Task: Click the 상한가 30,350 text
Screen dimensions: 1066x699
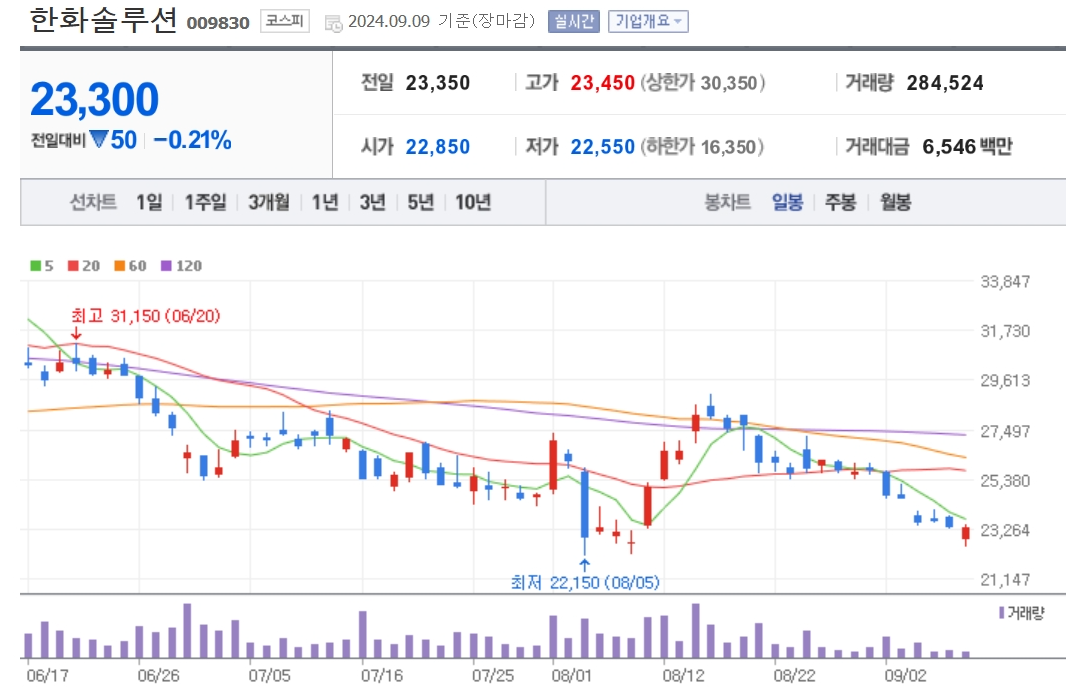Action: point(703,83)
